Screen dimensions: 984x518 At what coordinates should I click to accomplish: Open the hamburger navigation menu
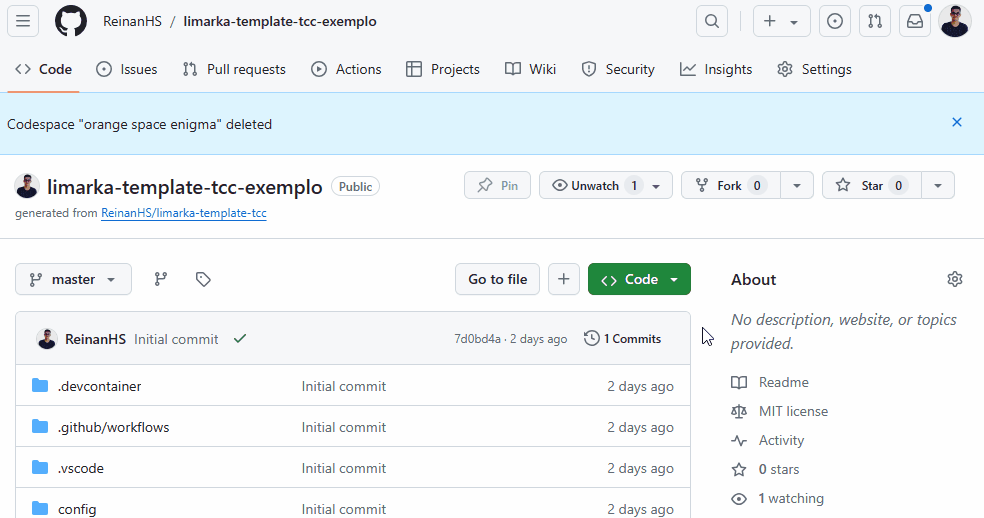pos(23,21)
